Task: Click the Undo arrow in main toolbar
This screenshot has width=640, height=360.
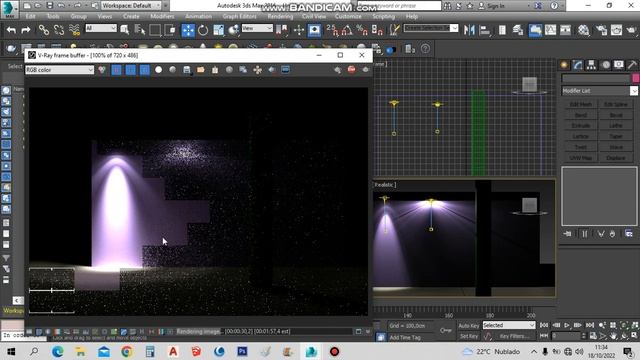Action: pos(11,30)
